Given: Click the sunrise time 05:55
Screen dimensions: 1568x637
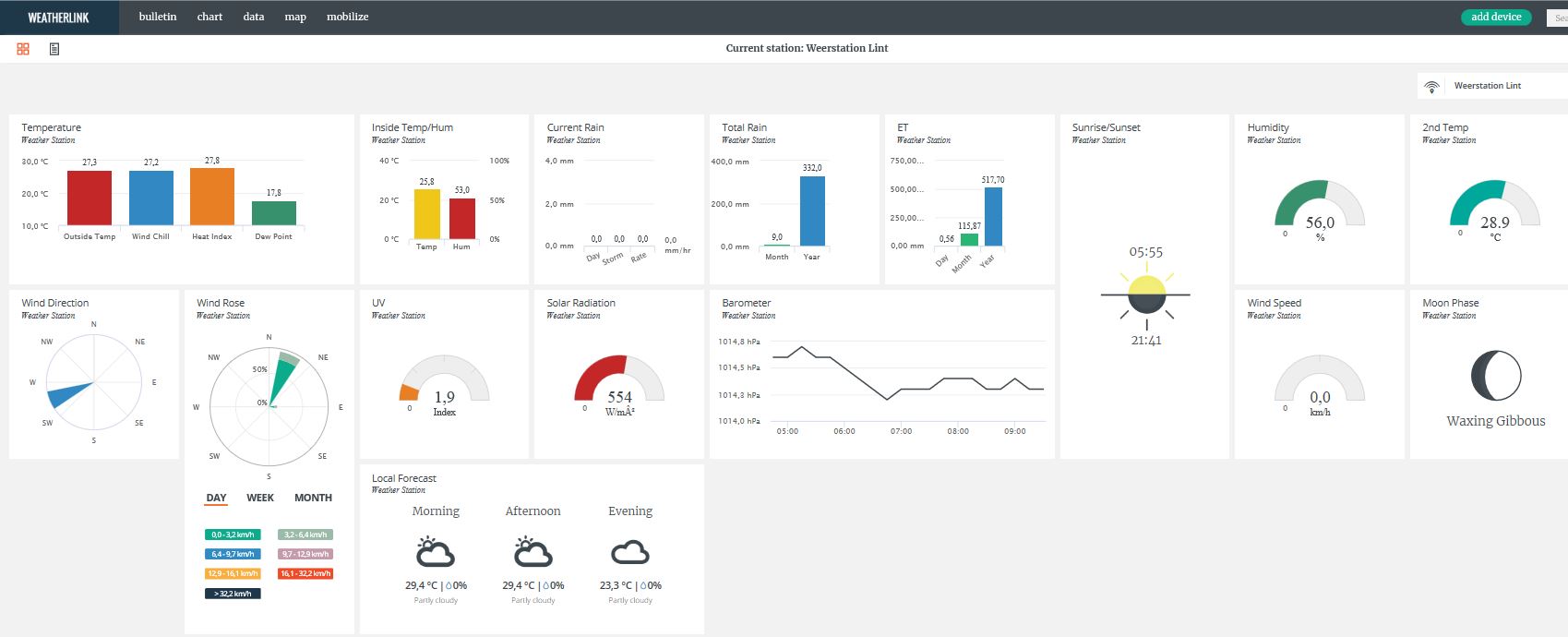Looking at the screenshot, I should tap(1146, 252).
